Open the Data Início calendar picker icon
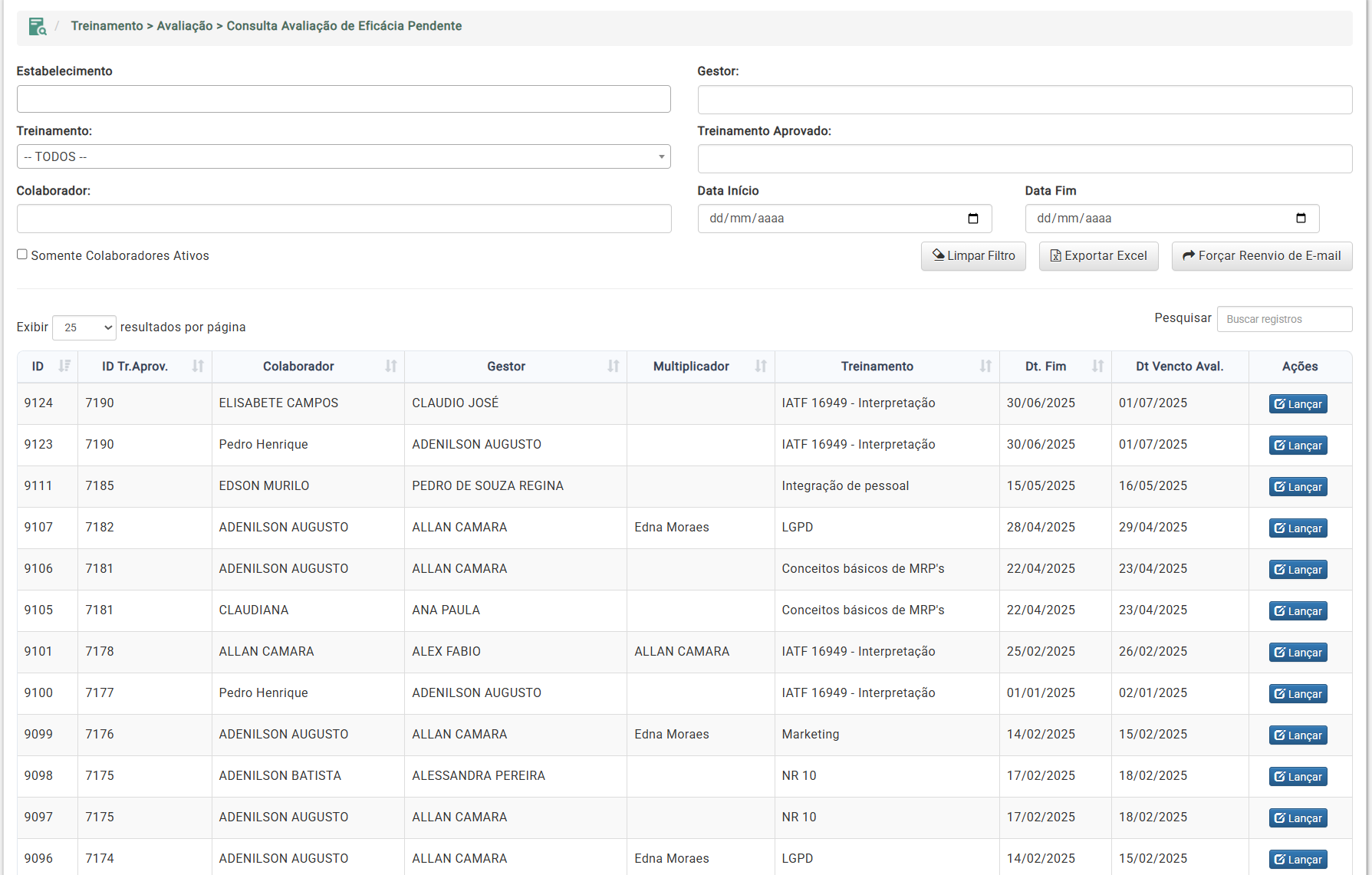 [x=972, y=219]
